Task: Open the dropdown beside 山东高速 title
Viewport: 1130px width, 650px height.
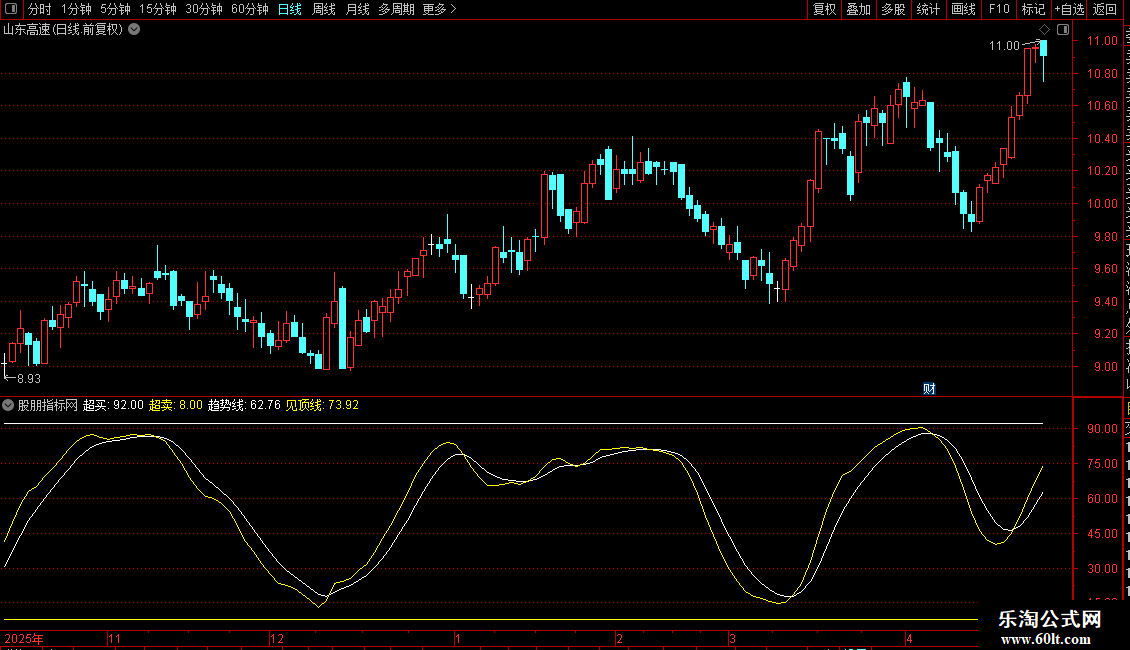Action: pyautogui.click(x=134, y=30)
